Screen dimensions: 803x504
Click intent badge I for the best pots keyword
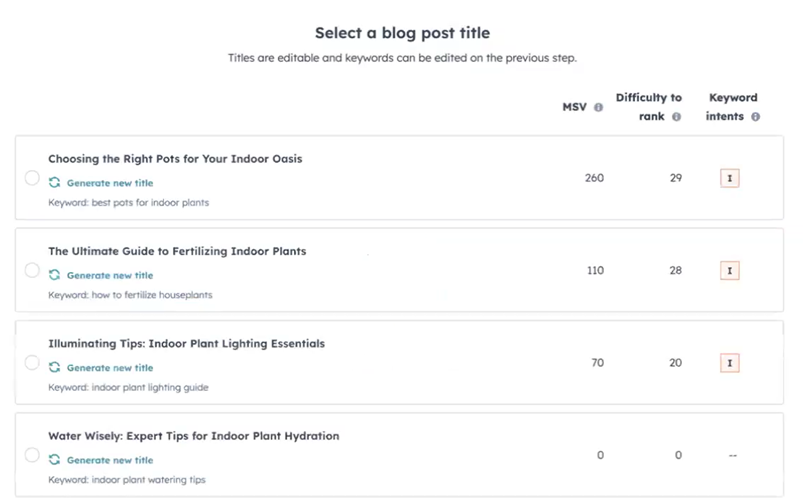[x=730, y=178]
